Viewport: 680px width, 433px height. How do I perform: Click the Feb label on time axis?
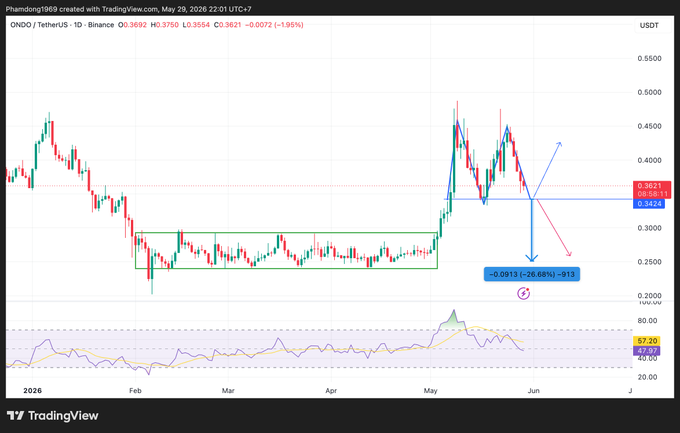[x=135, y=390]
